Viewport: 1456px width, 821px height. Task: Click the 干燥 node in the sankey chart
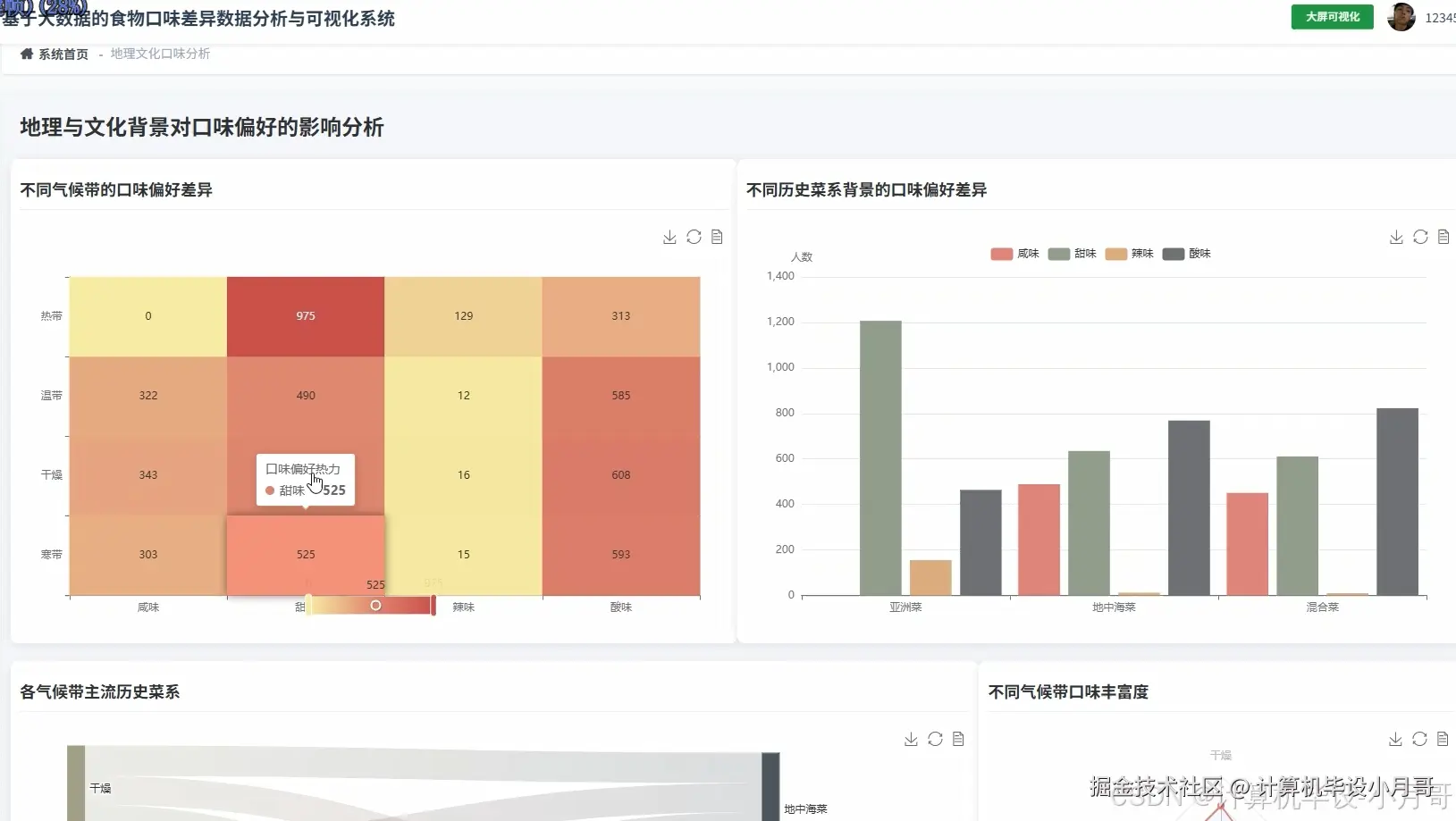(x=76, y=783)
